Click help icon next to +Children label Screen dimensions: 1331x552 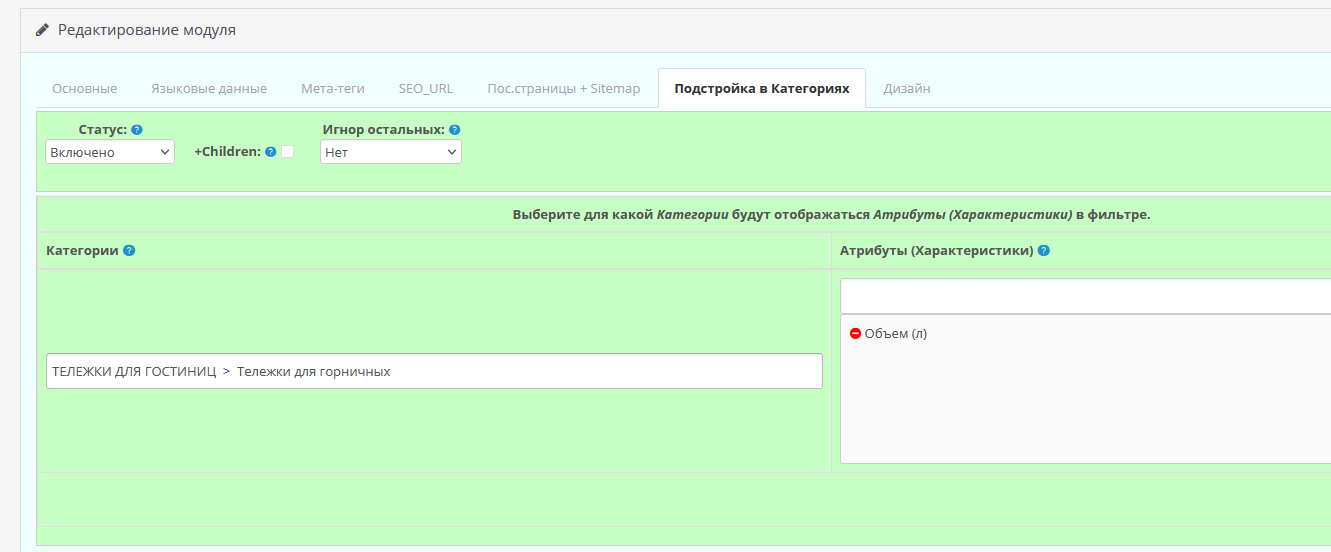pyautogui.click(x=271, y=152)
